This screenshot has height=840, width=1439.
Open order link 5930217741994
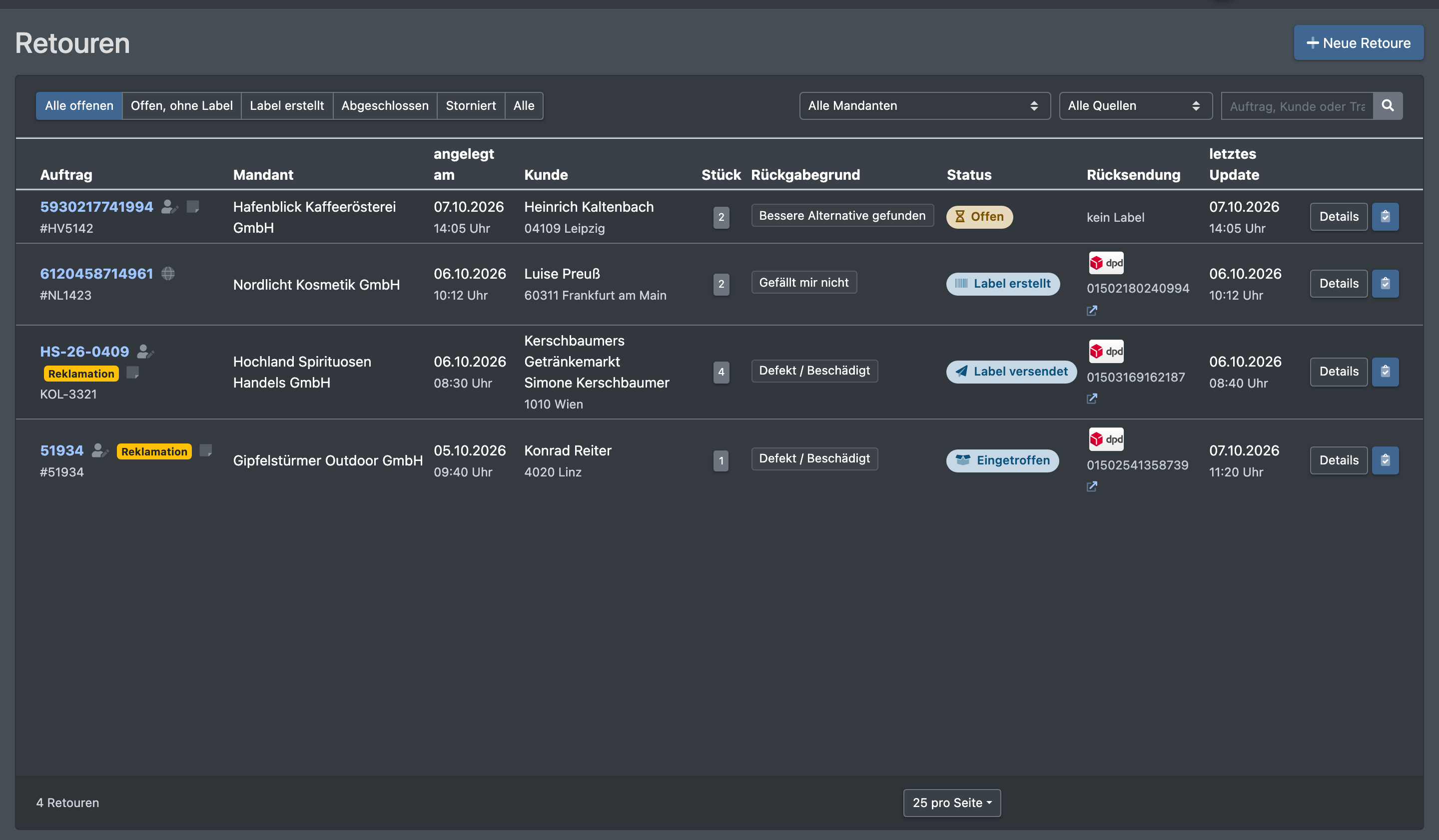tap(96, 207)
